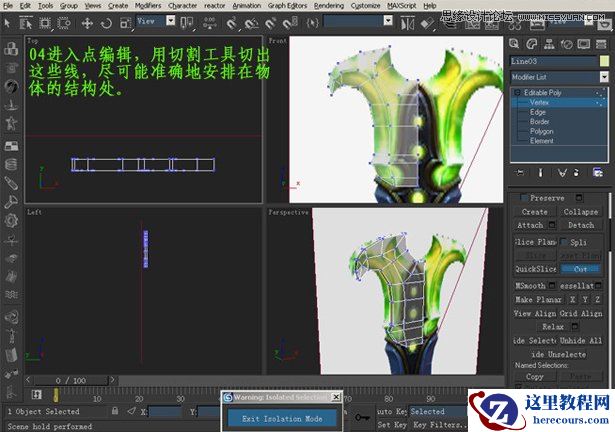Viewport: 615px width, 432px height.
Task: Toggle the Show End Result icon
Action: (x=540, y=173)
